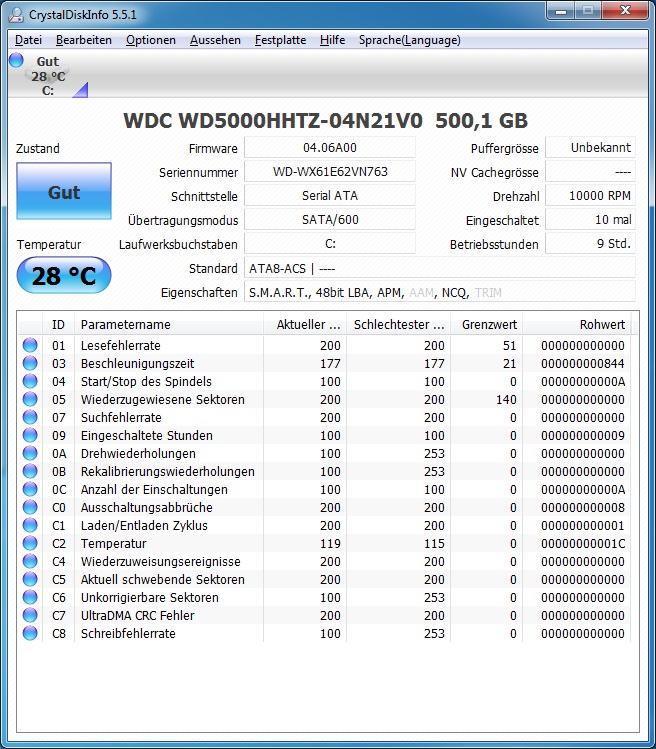Click status orb next to Start/Stop des Spindels

30,381
